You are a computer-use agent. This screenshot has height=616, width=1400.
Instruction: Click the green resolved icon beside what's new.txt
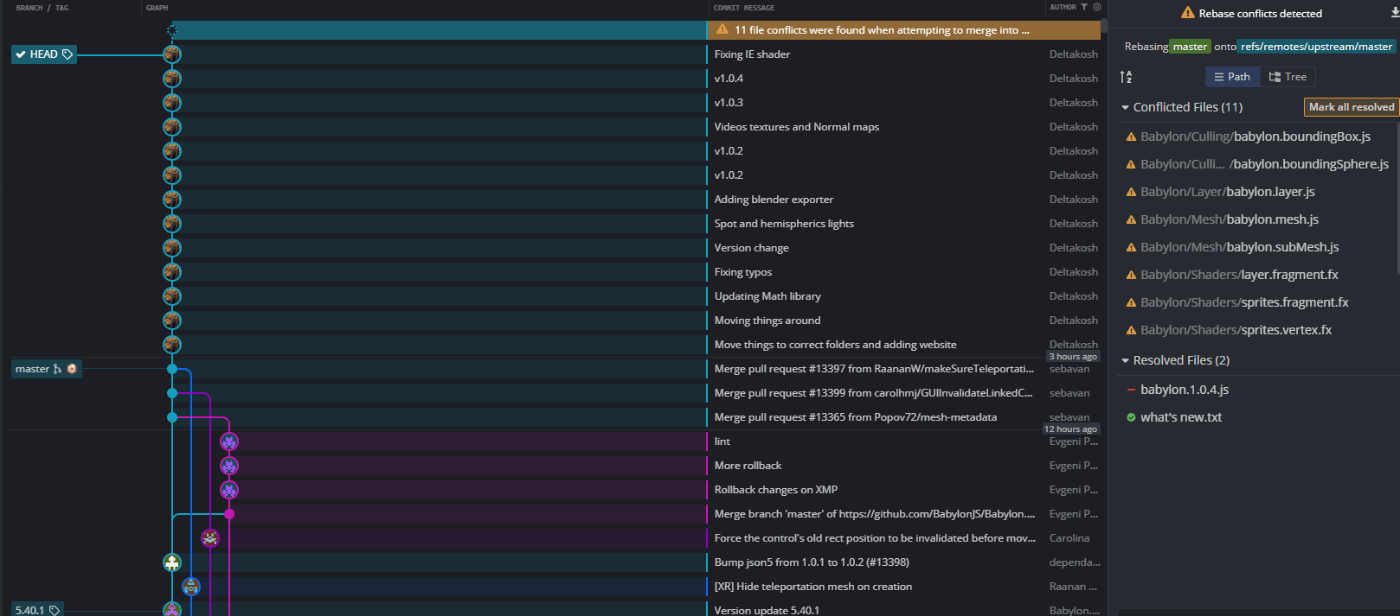tap(1131, 418)
